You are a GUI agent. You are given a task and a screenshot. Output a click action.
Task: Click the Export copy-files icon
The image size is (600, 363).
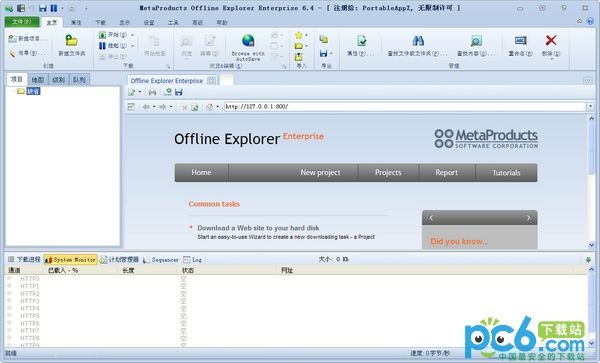(324, 39)
